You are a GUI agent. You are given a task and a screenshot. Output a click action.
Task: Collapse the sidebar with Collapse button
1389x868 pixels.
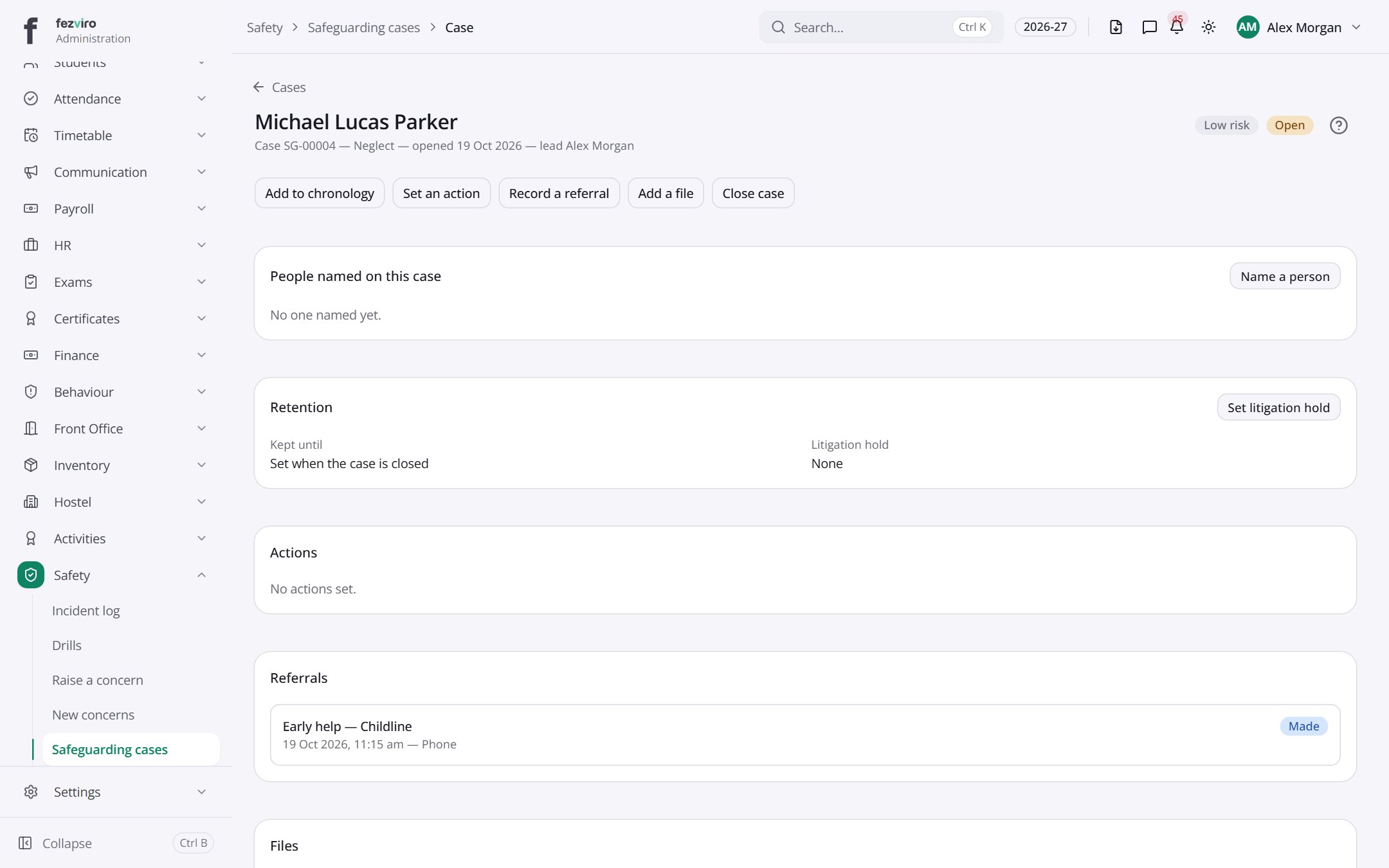[x=116, y=843]
